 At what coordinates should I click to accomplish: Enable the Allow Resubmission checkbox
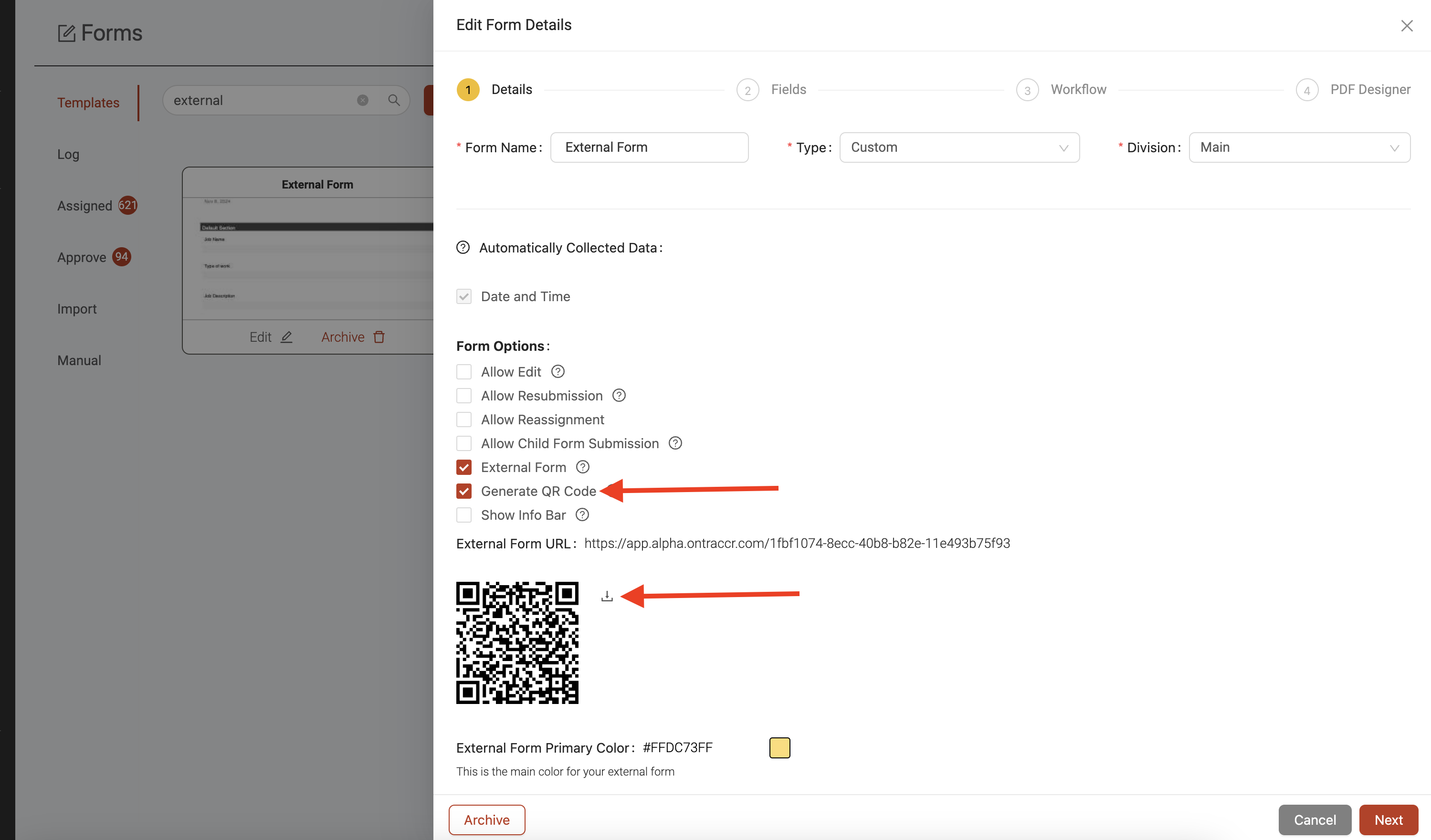464,395
